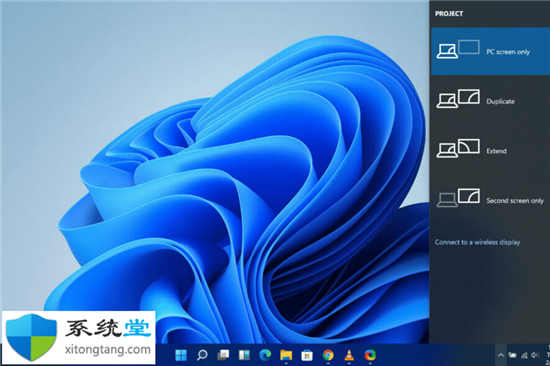Open File Explorer from taskbar
Image resolution: width=550 pixels, height=366 pixels.
click(286, 355)
